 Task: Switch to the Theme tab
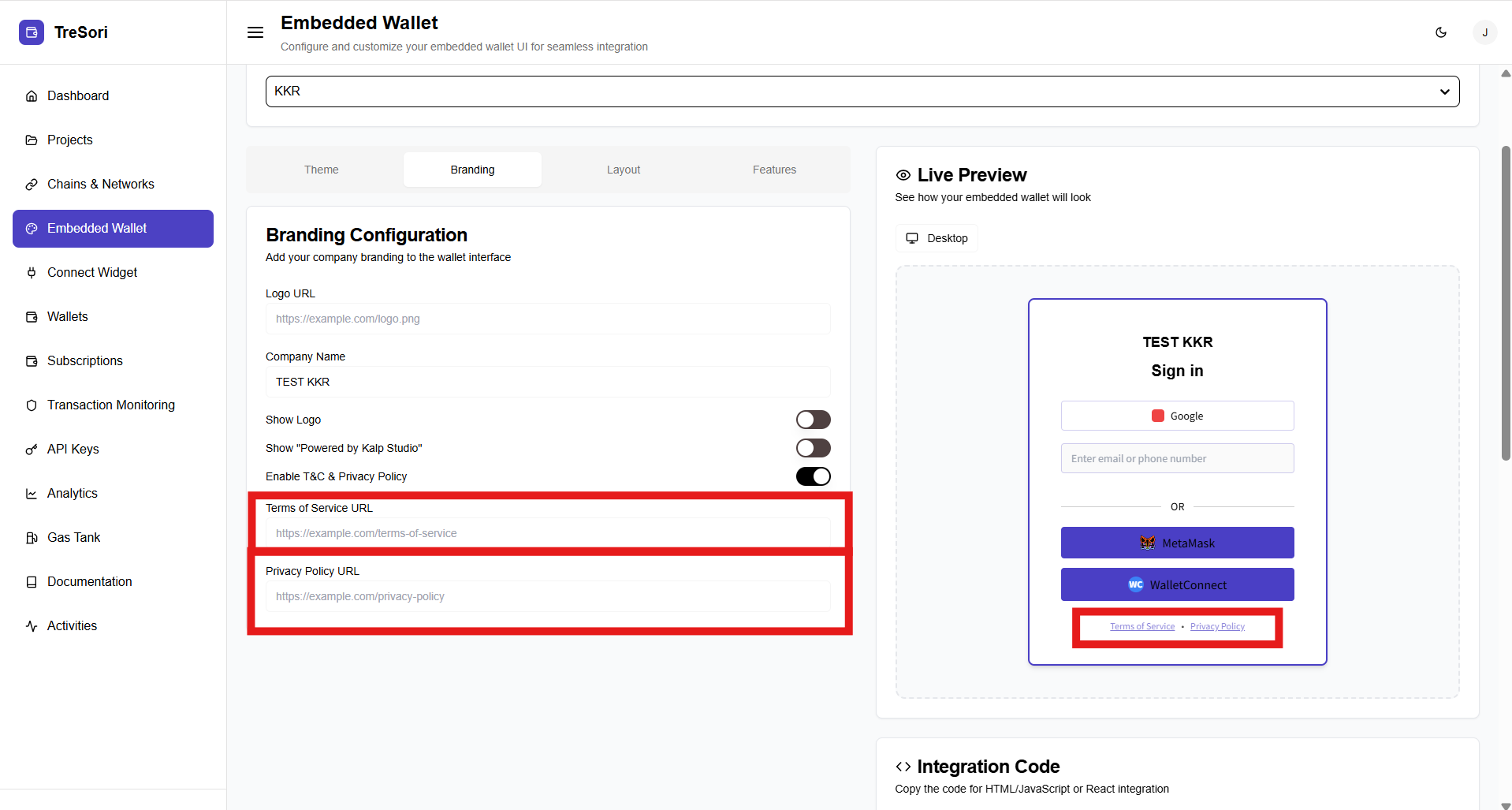(x=322, y=170)
